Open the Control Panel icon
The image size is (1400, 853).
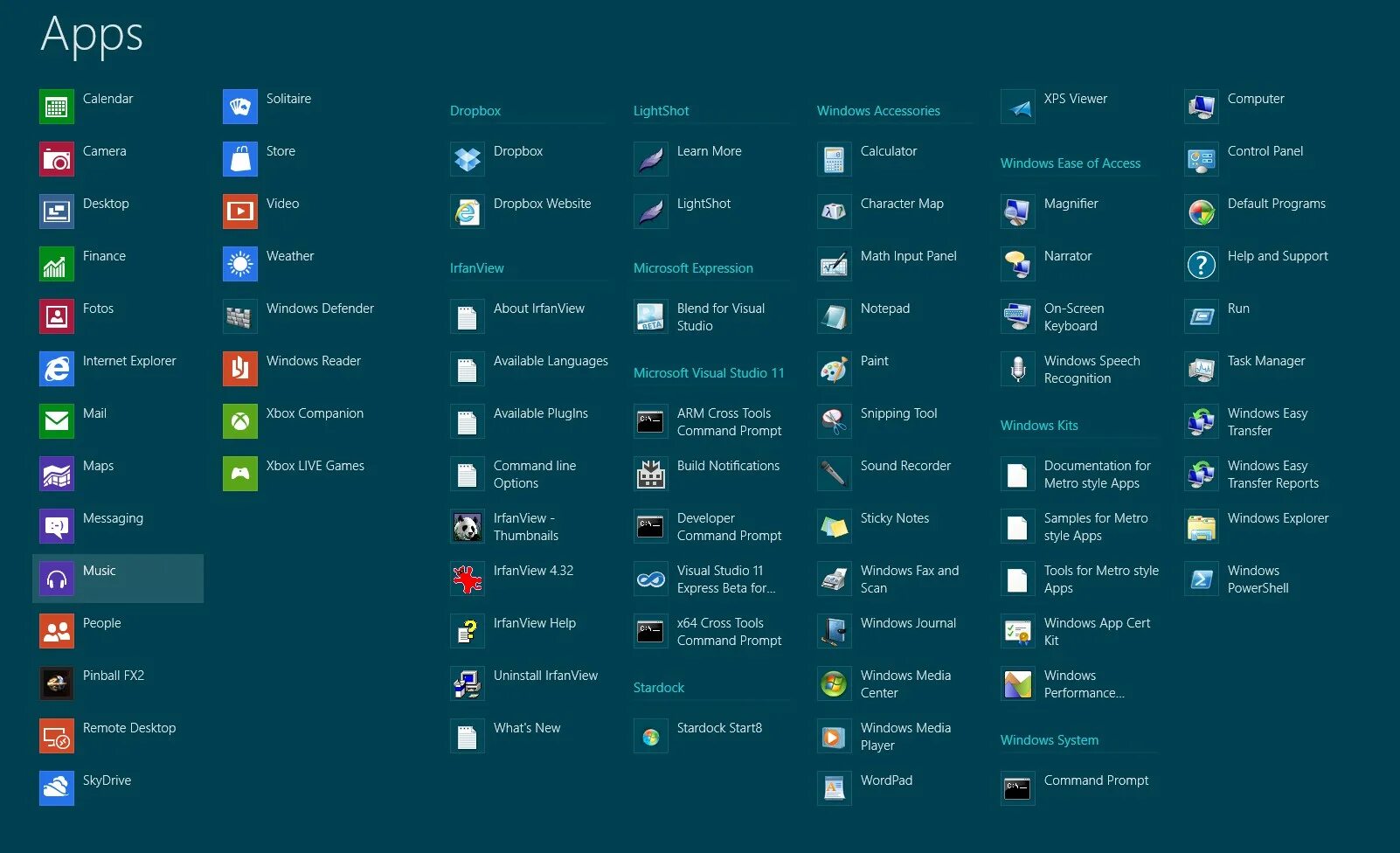tap(1202, 159)
